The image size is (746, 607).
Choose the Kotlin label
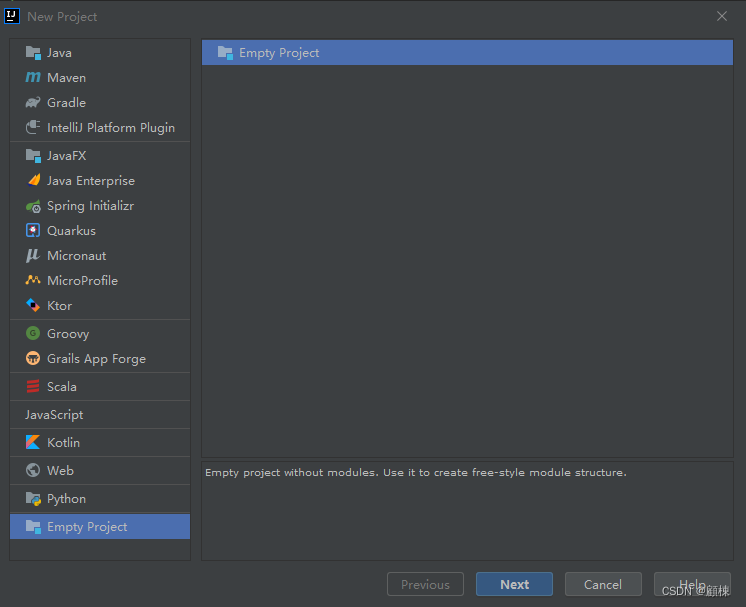(x=63, y=442)
